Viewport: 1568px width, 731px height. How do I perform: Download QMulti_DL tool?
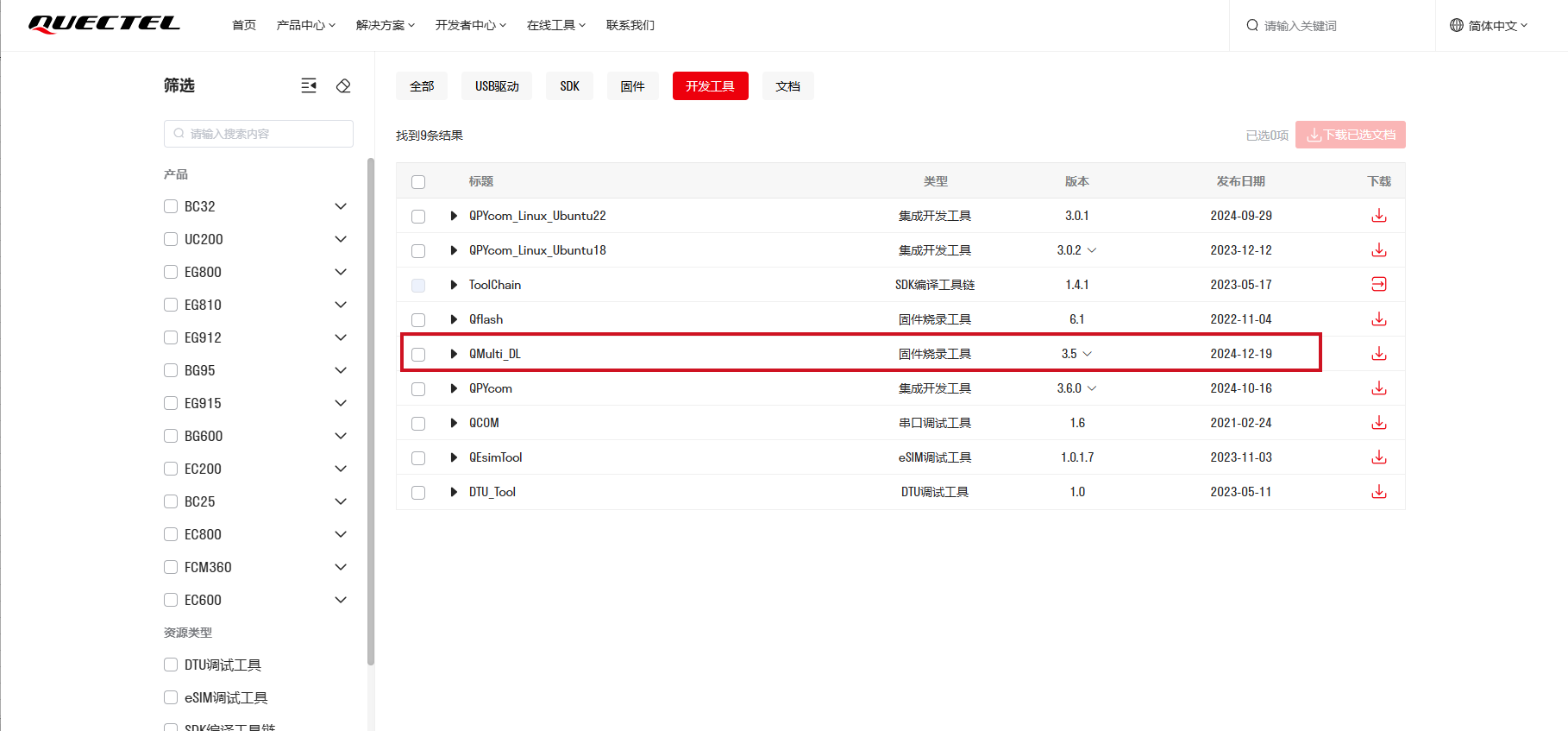point(1379,354)
